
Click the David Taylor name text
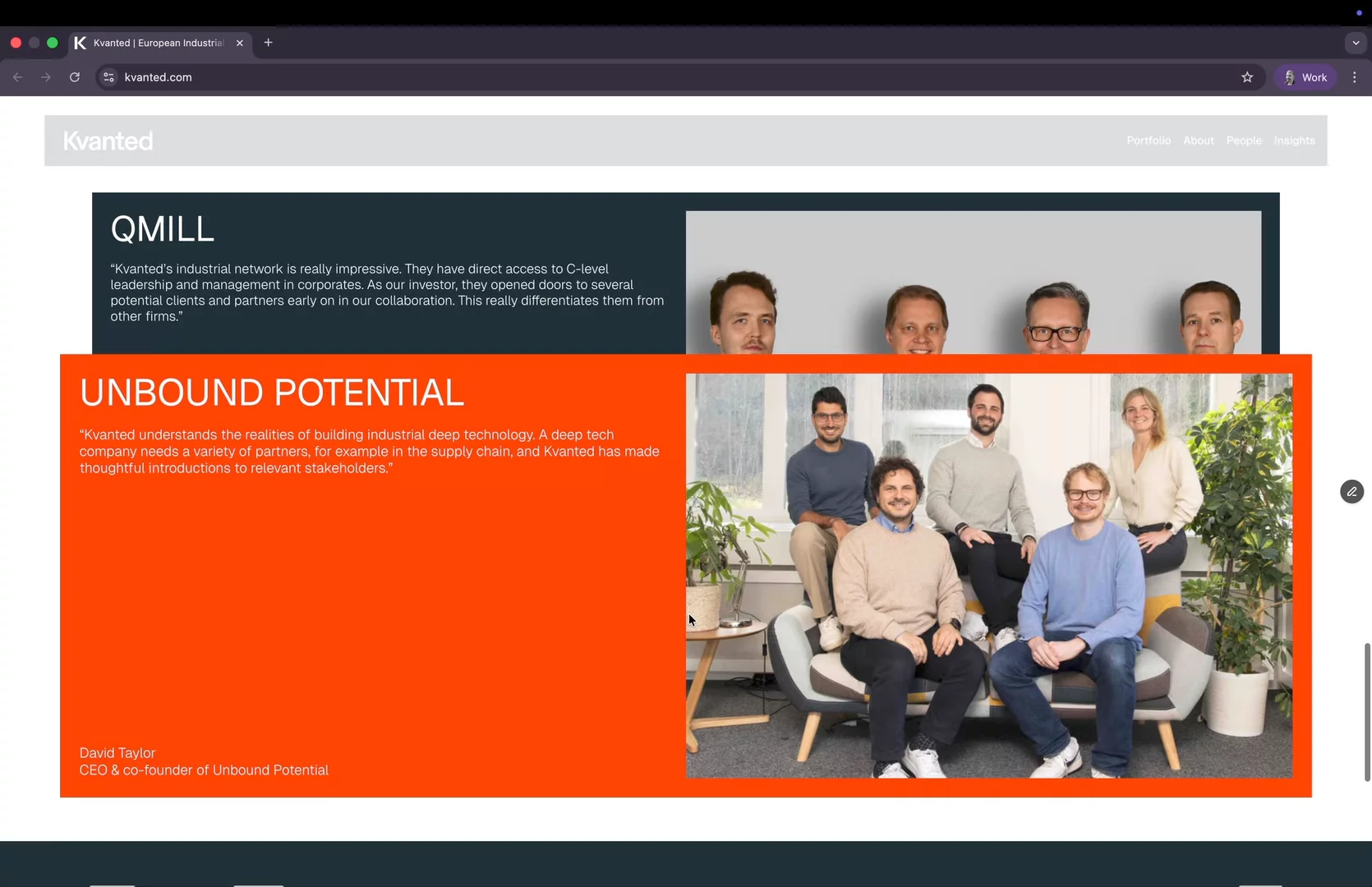point(117,753)
